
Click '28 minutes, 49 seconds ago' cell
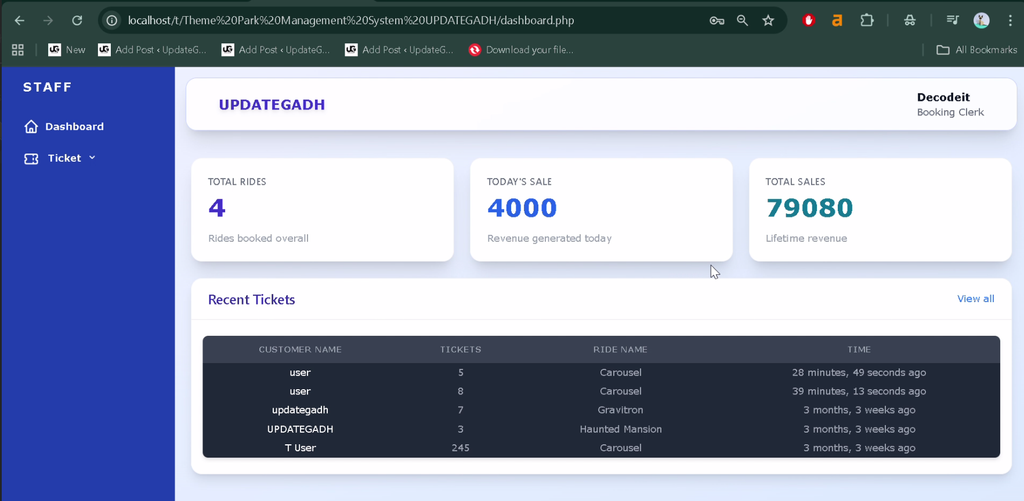tap(859, 372)
